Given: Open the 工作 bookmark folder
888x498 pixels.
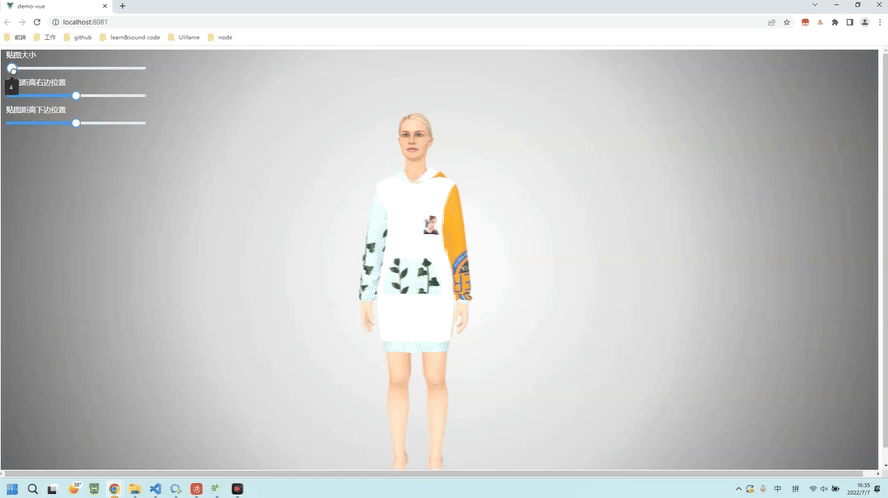Looking at the screenshot, I should click(45, 37).
